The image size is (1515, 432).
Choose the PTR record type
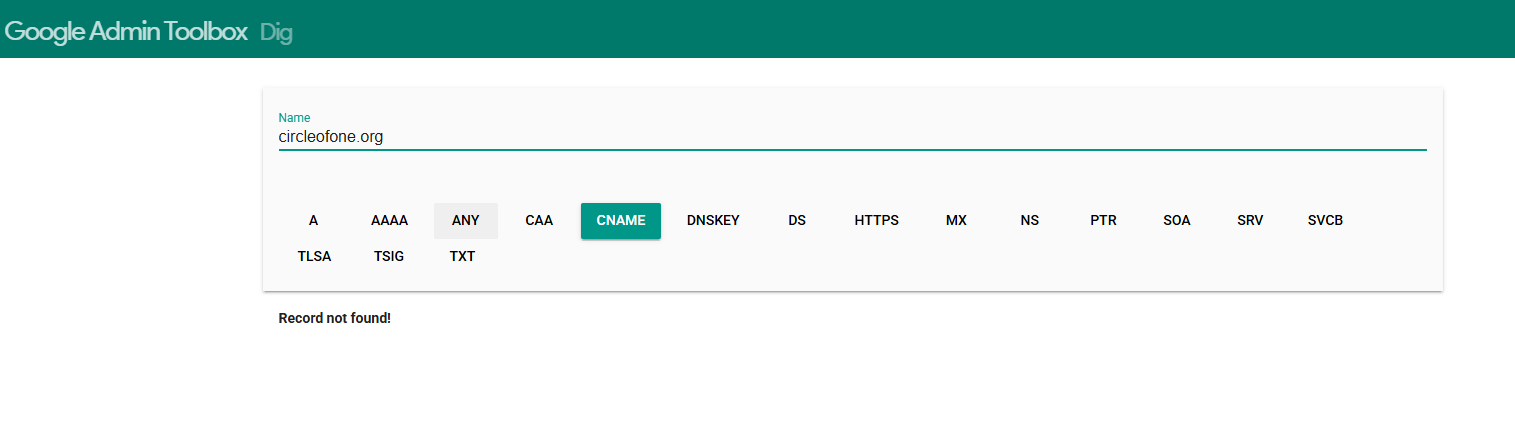point(1103,221)
